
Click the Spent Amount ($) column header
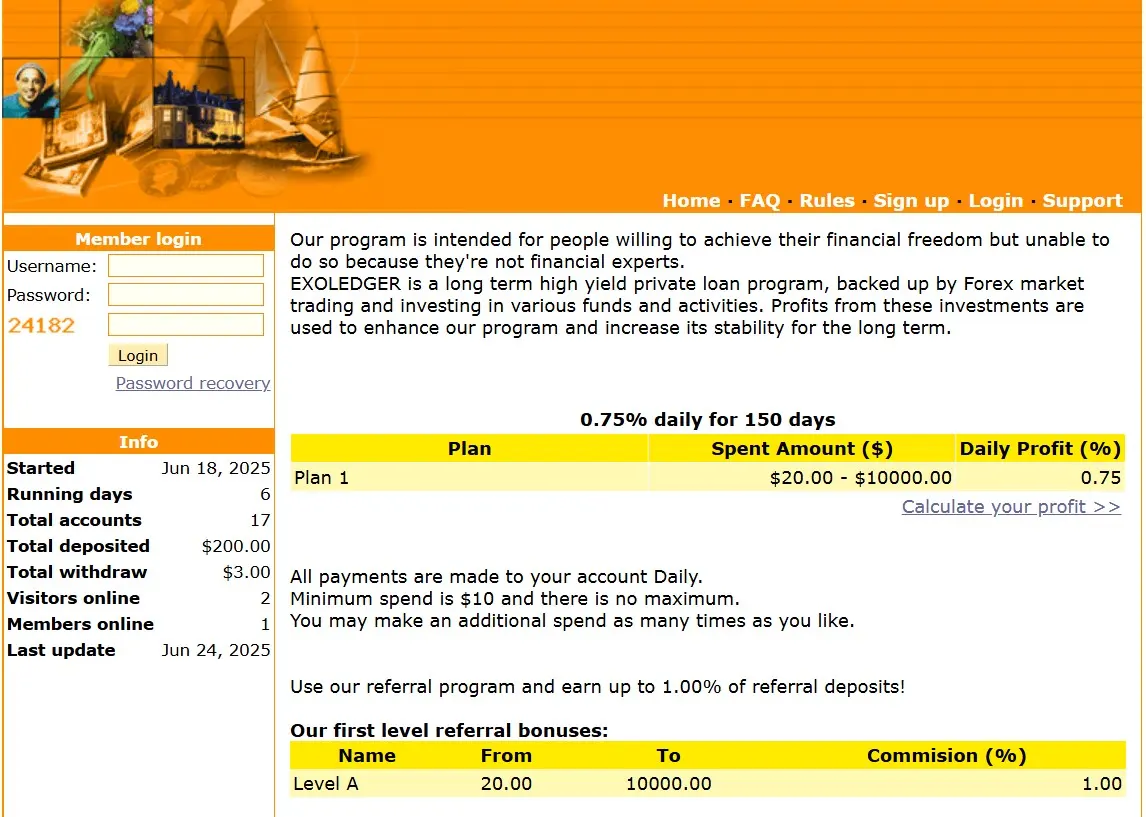click(802, 449)
